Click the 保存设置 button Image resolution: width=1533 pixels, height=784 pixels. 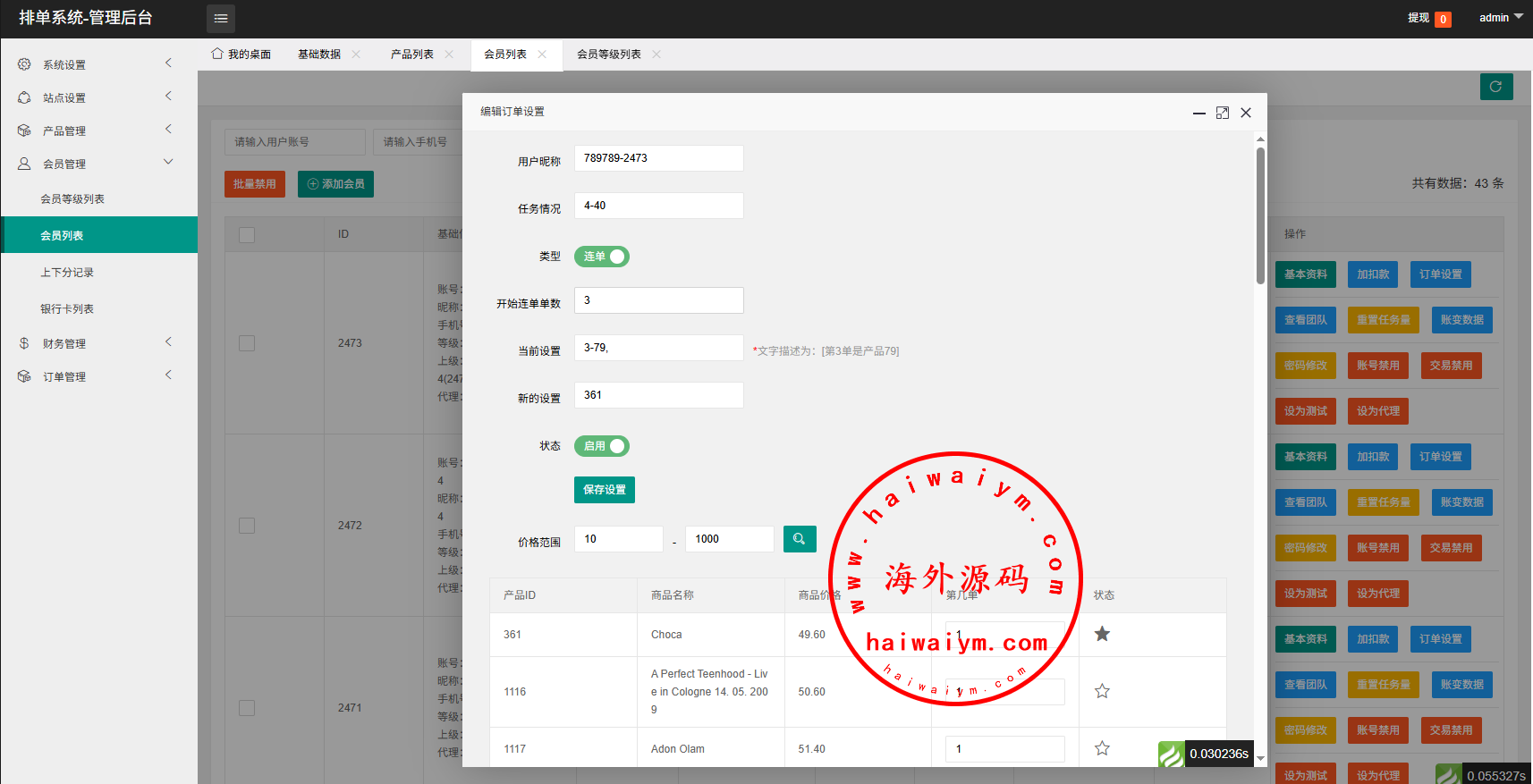click(604, 490)
